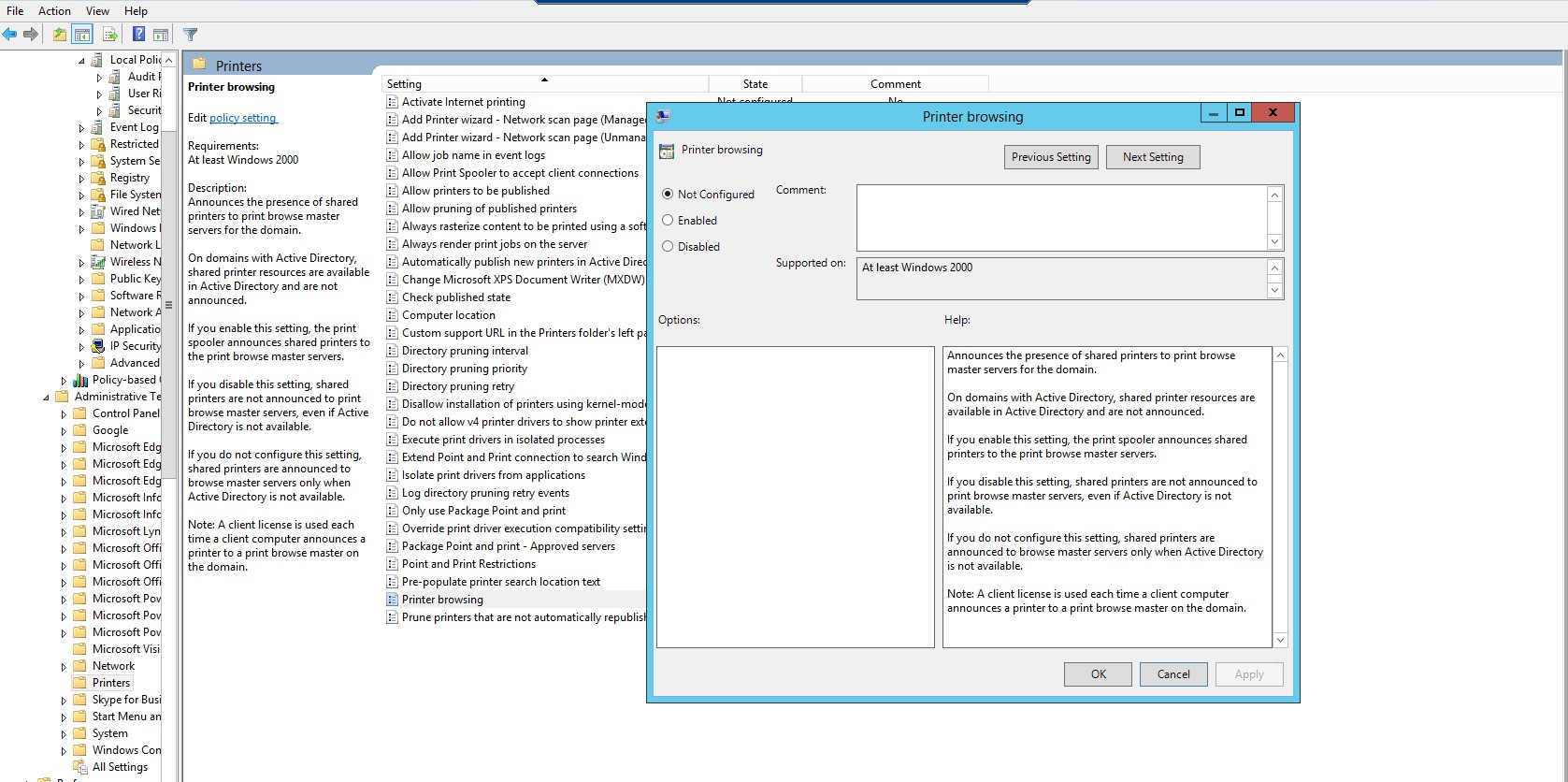Click the icon beside Allow job name in event logs
The image size is (1568, 782).
393,155
